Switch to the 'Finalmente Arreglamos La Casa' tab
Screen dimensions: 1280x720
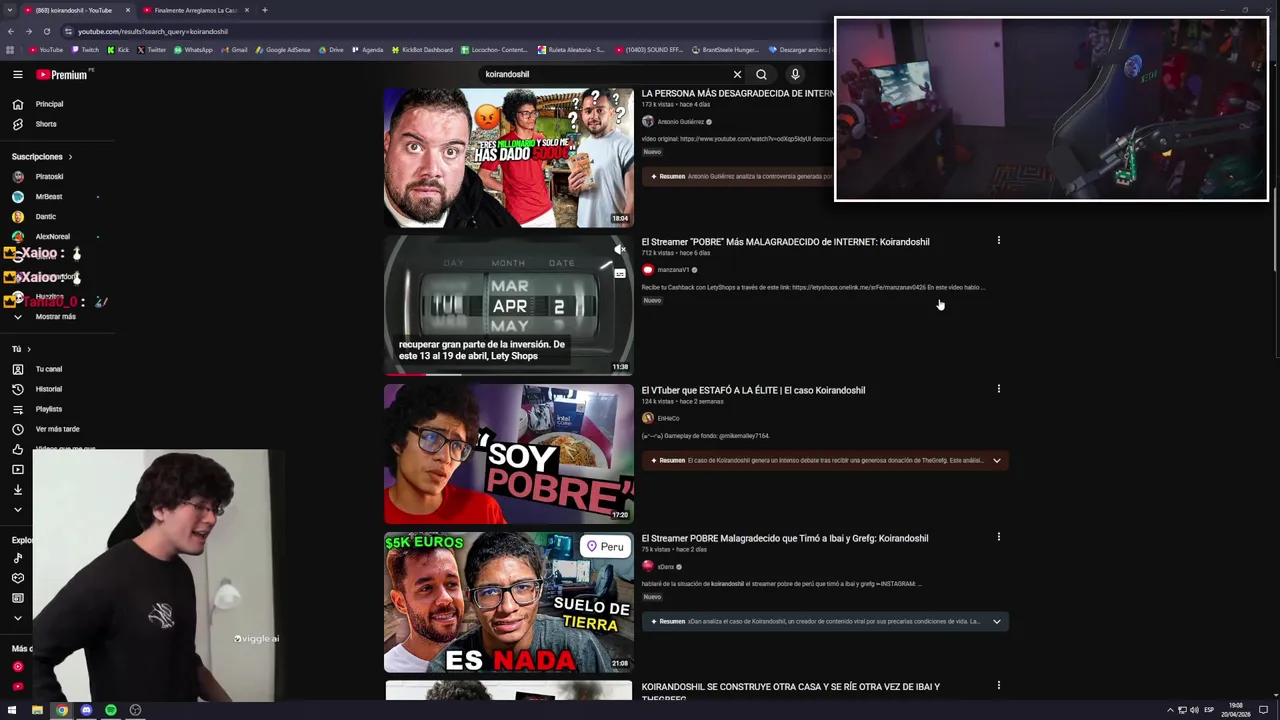[x=194, y=10]
